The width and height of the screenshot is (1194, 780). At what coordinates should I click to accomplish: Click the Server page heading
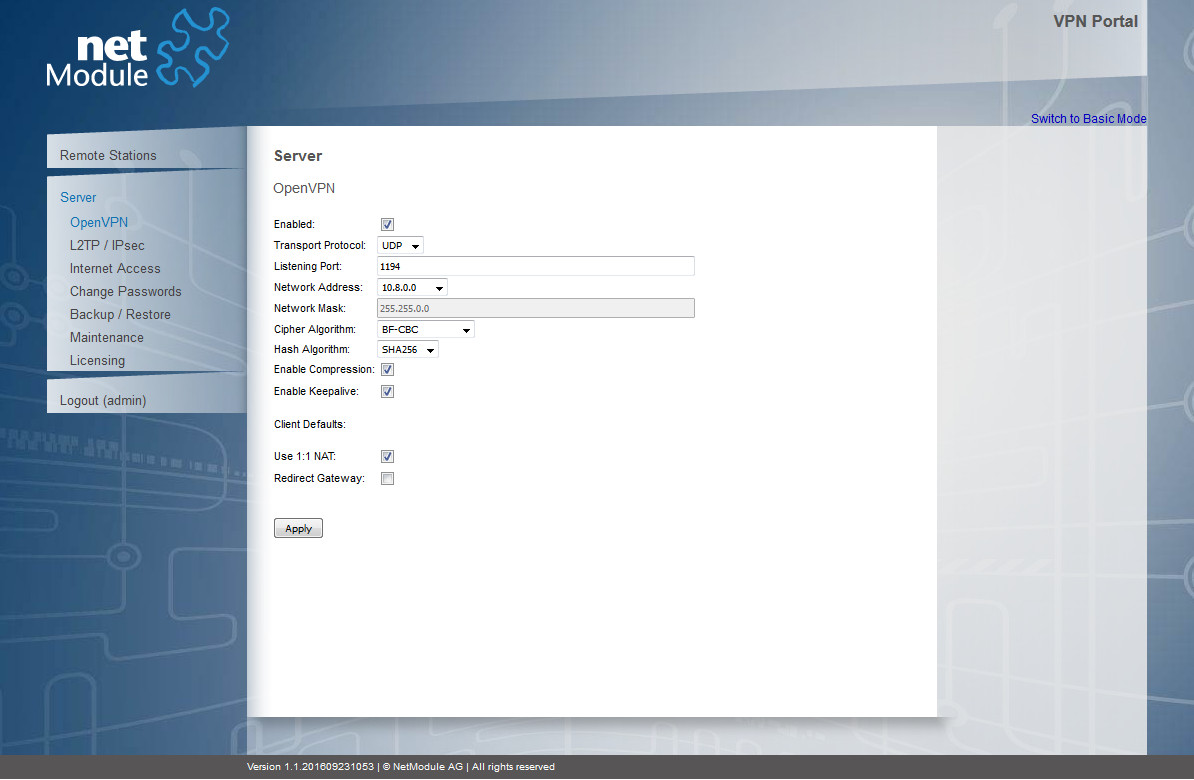(x=298, y=156)
